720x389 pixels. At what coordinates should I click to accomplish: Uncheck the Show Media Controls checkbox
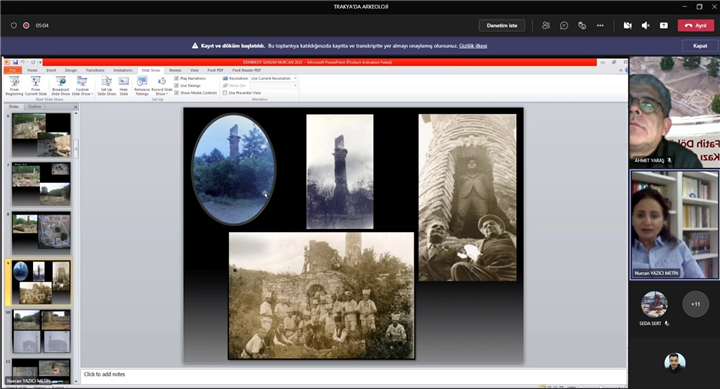pos(177,93)
